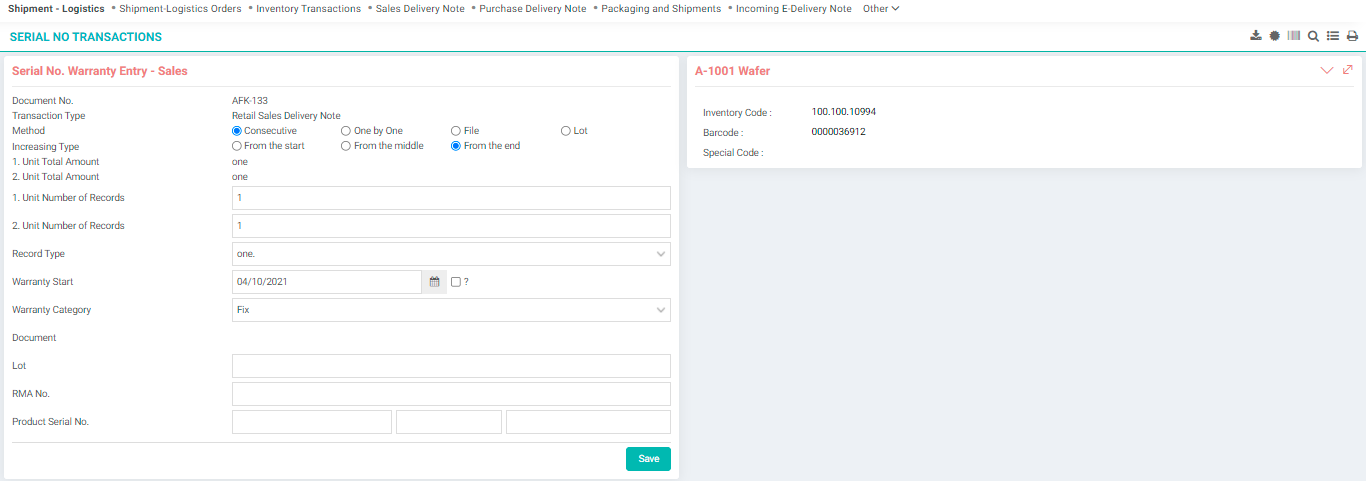Click the Save button
This screenshot has height=481, width=1366.
click(649, 459)
